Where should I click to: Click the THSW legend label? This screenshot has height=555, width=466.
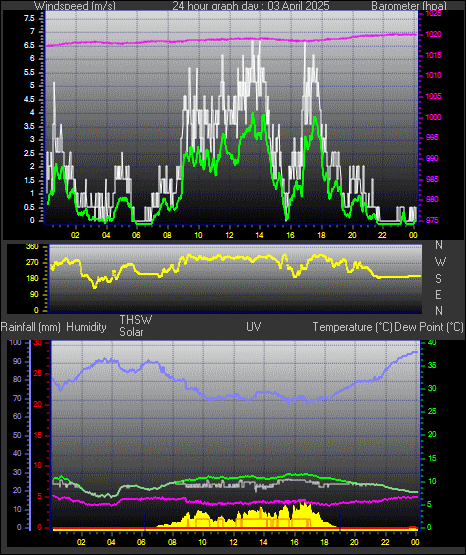pyautogui.click(x=136, y=320)
